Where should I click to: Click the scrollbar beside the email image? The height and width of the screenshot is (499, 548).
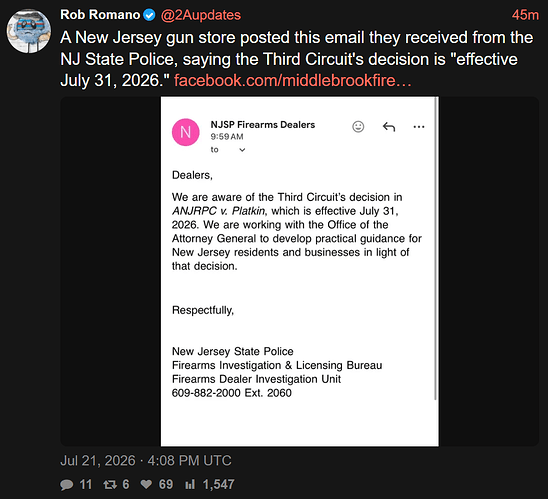coord(436,248)
